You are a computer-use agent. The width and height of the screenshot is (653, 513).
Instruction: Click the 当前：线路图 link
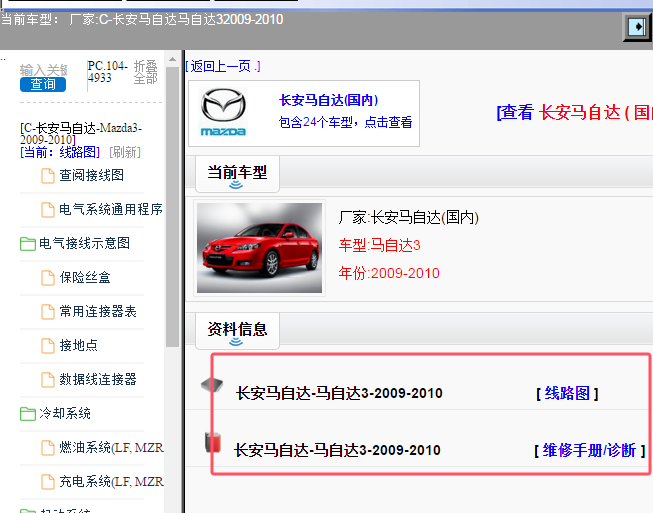[60, 152]
